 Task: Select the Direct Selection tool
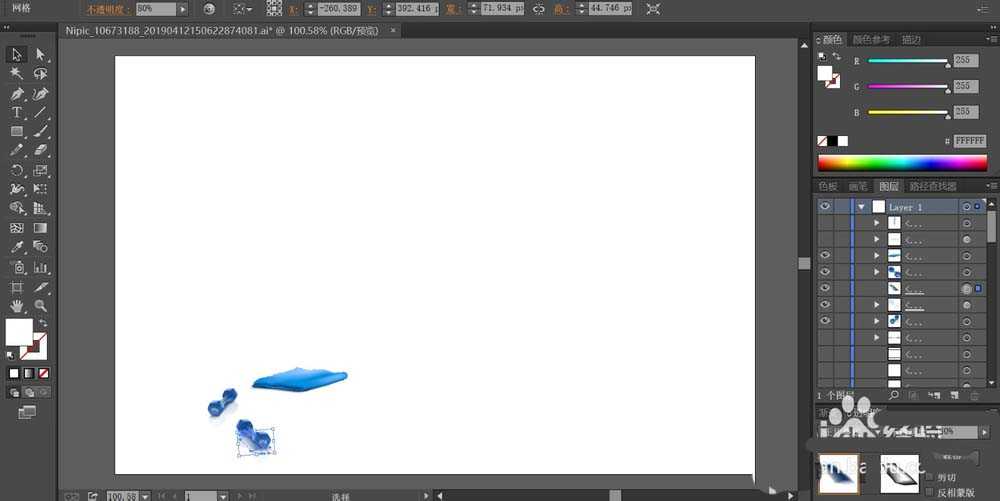pos(41,54)
